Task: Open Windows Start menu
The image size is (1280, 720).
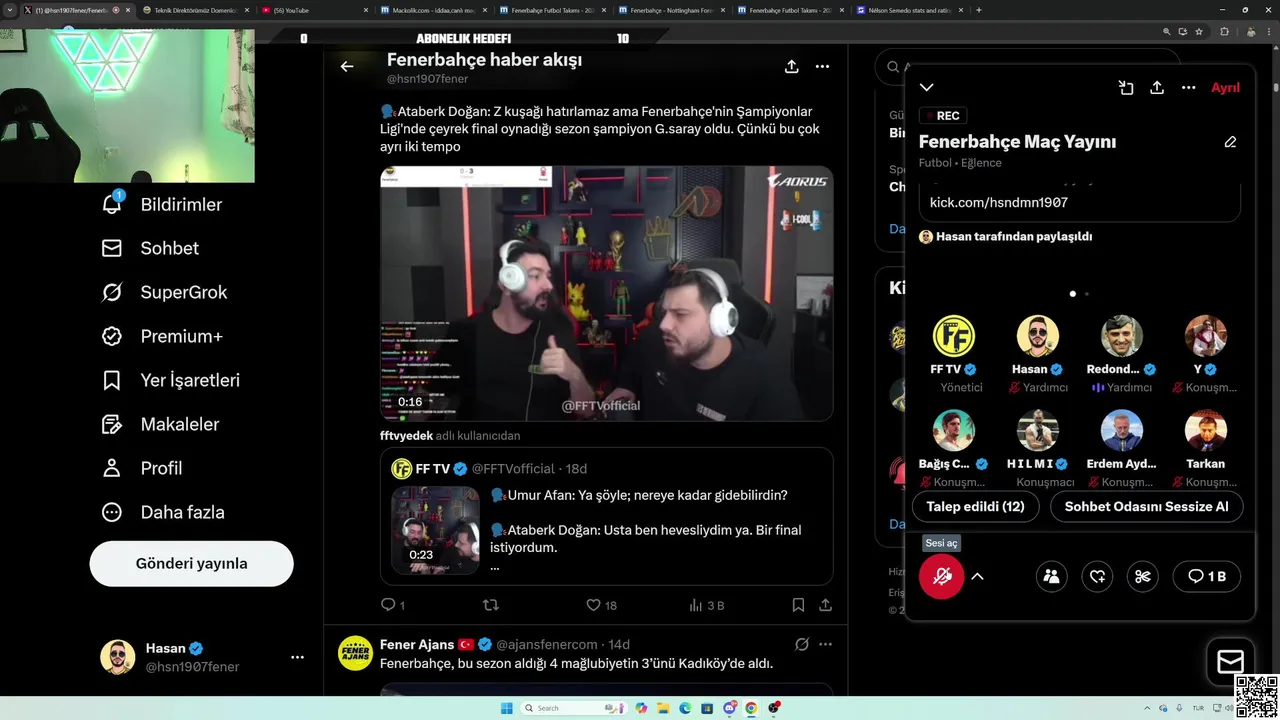Action: (x=506, y=708)
